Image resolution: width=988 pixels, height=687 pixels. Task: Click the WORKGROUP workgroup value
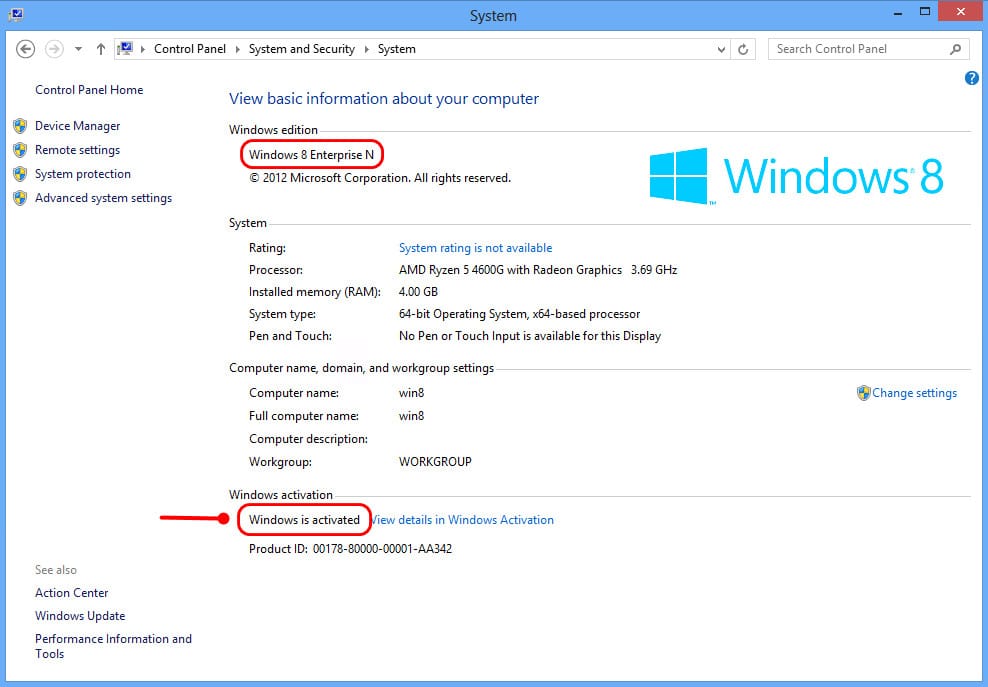click(x=435, y=461)
